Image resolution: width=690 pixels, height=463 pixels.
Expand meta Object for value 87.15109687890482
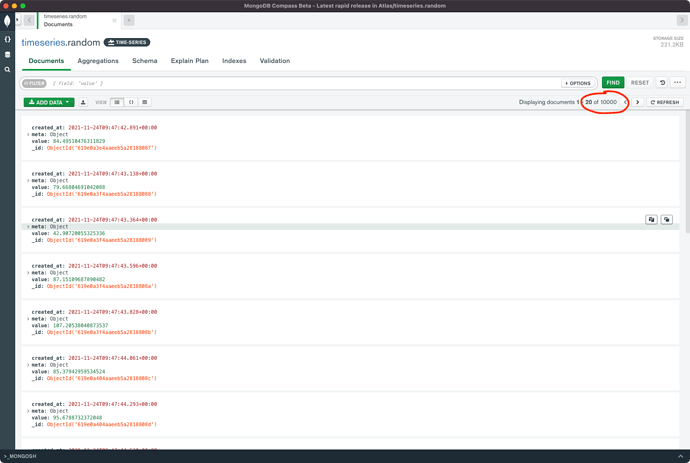(x=28, y=273)
